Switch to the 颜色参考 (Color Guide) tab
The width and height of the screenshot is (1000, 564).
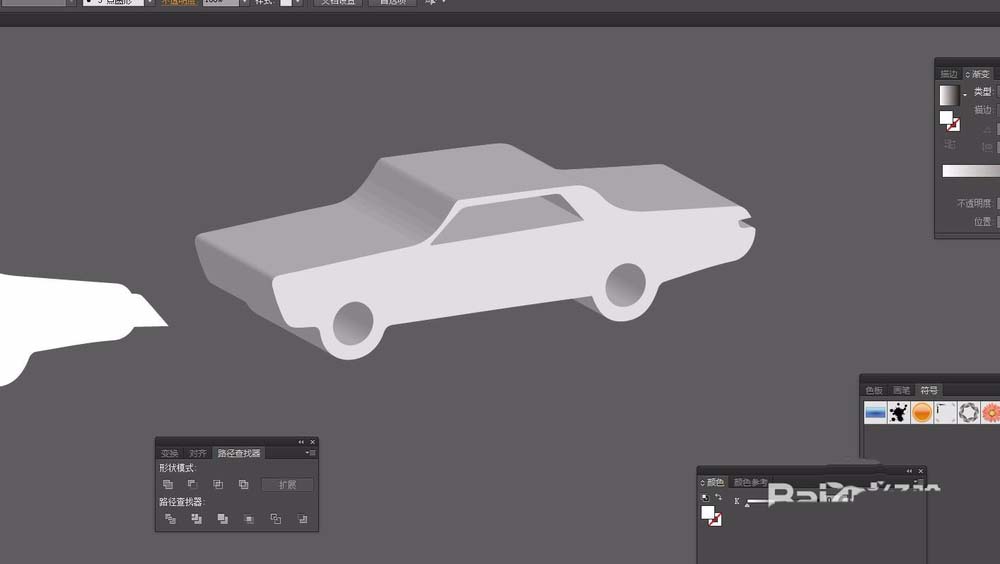(751, 482)
